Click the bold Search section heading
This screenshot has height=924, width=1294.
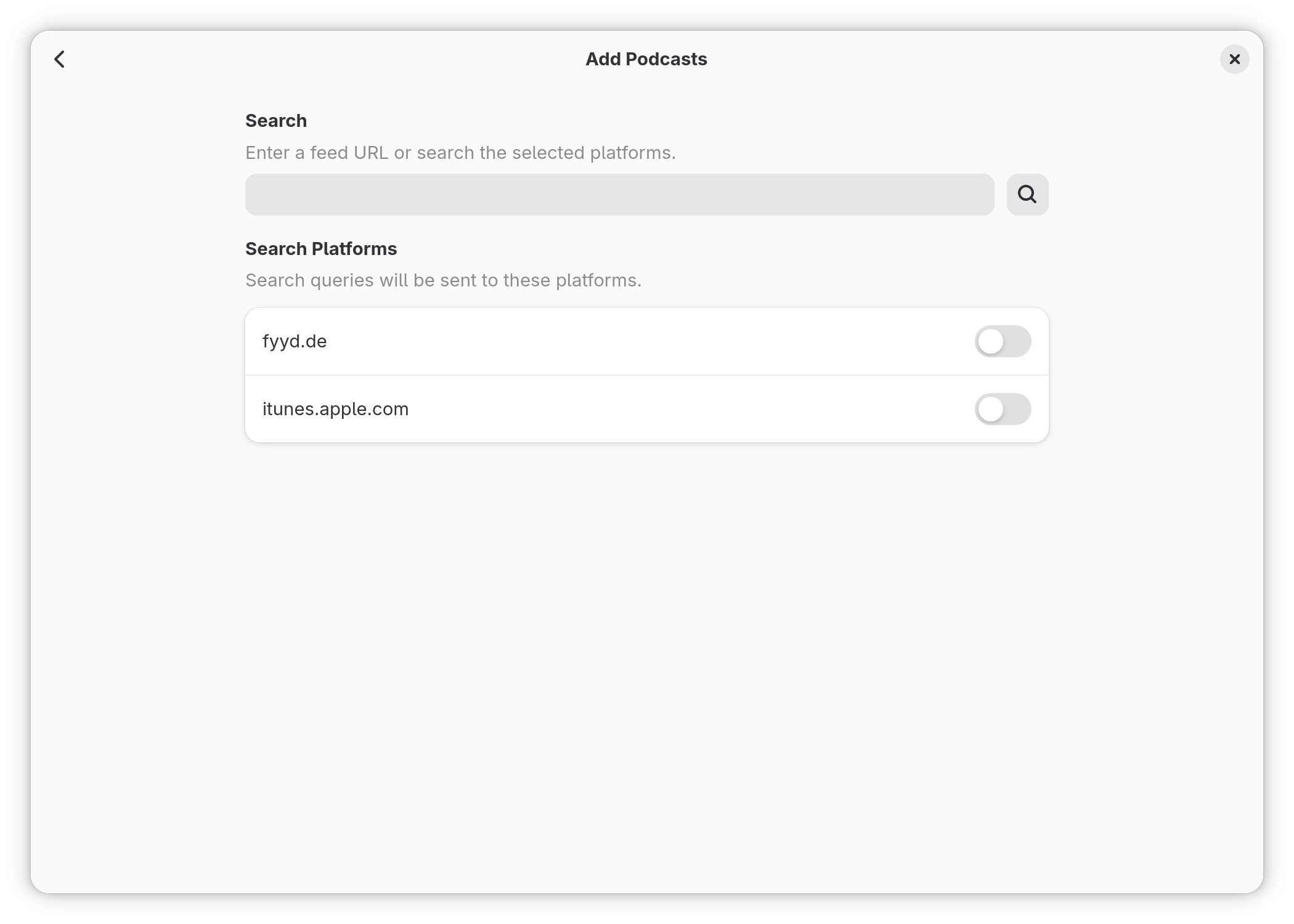(275, 121)
